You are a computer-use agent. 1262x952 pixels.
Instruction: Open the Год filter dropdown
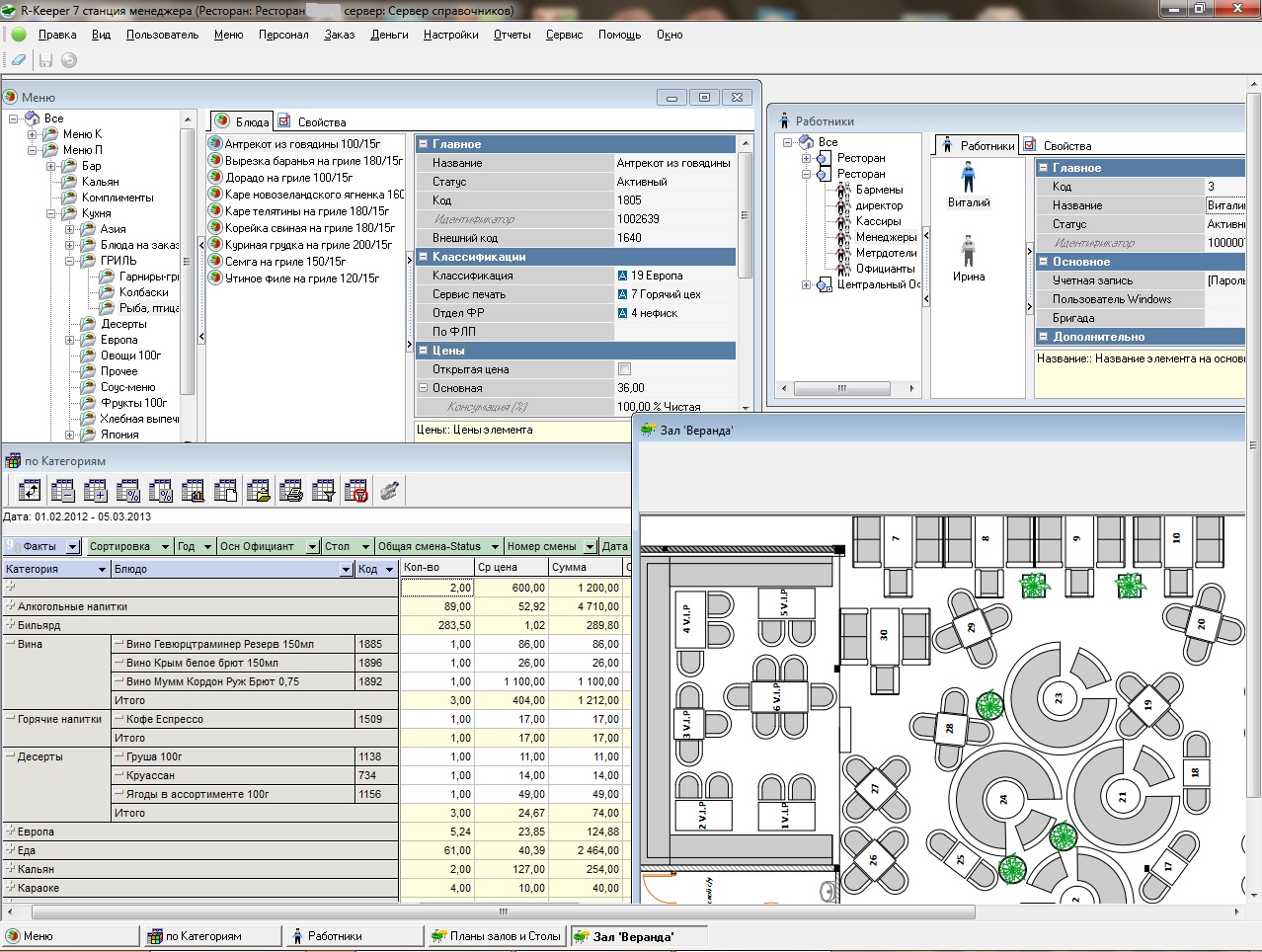[207, 547]
